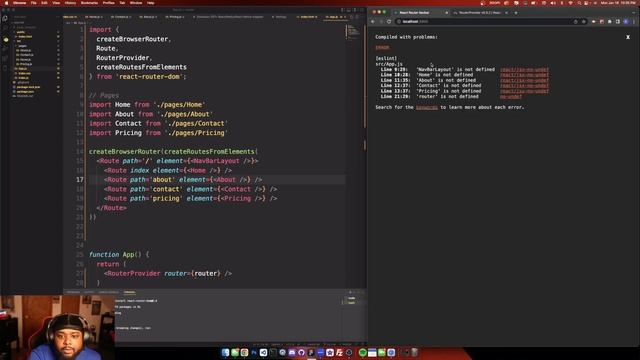The image size is (640, 360).
Task: Open index.css in the file tree
Action: coord(24,73)
